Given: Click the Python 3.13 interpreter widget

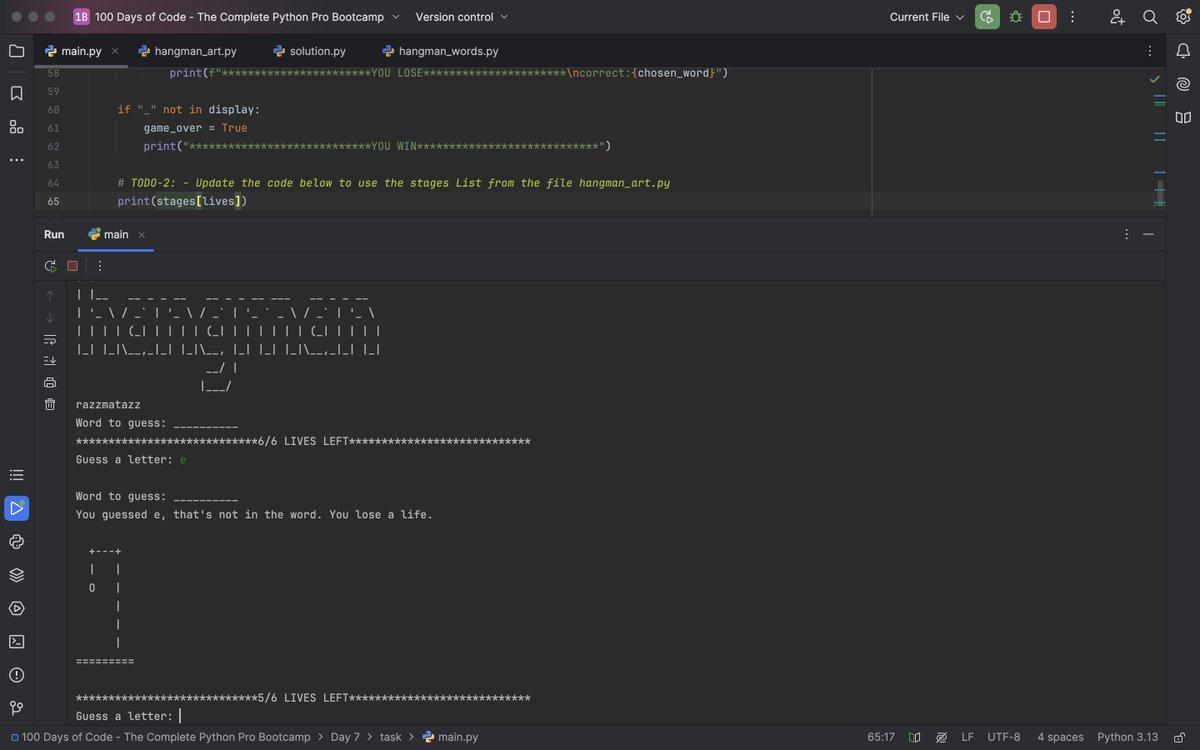Looking at the screenshot, I should coord(1128,737).
